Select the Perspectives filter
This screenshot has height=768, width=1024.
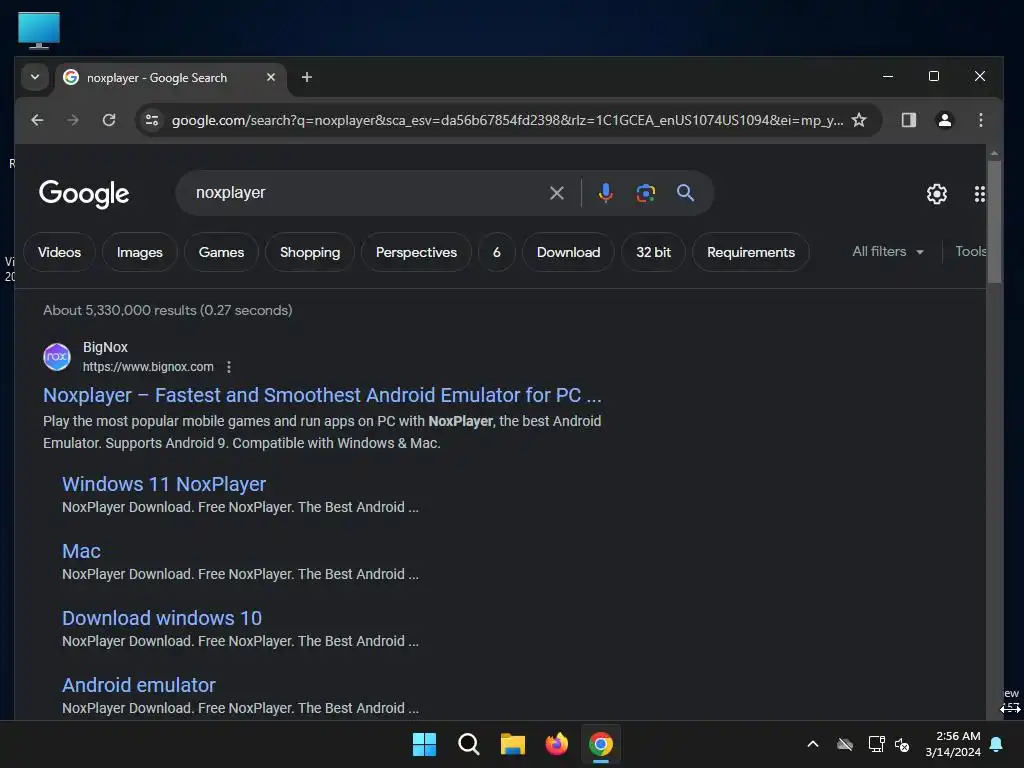tap(416, 252)
